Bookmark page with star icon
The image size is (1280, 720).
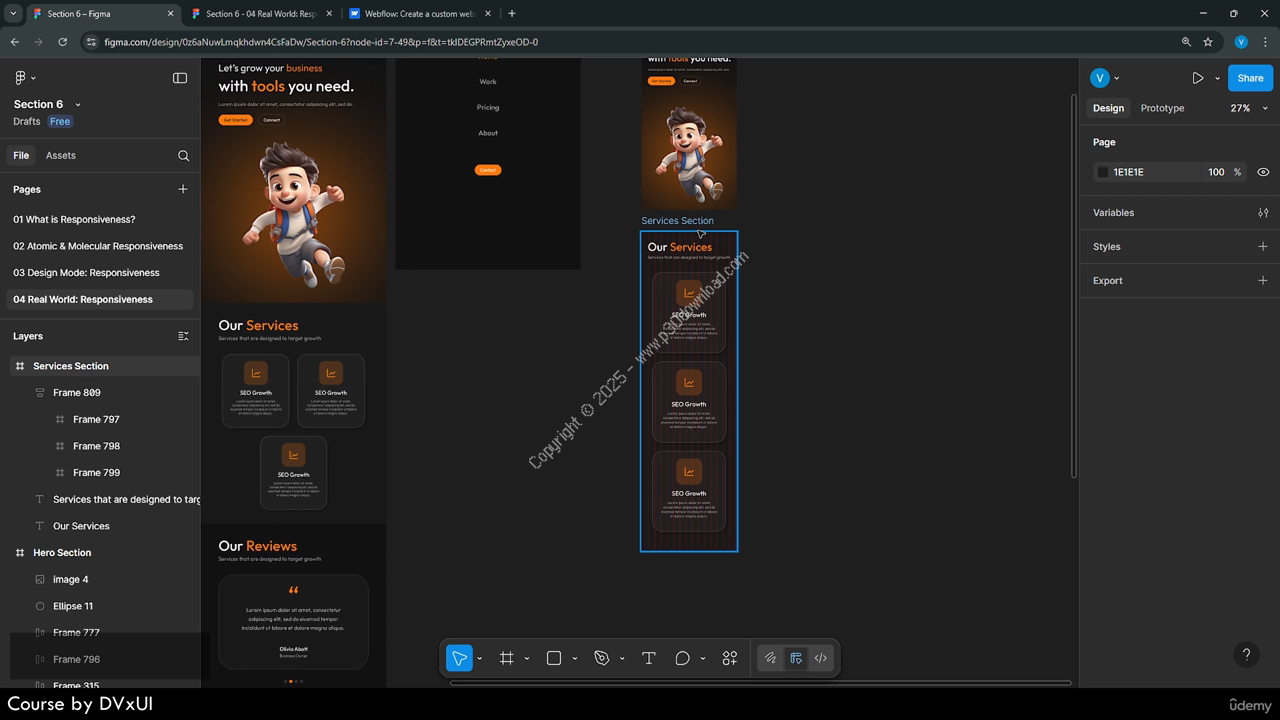tap(1208, 42)
